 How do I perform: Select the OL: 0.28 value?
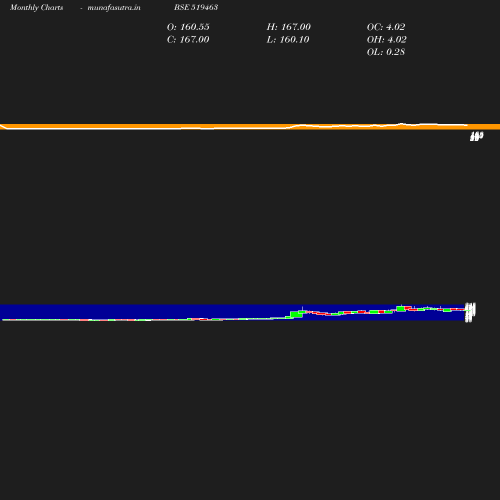click(386, 52)
